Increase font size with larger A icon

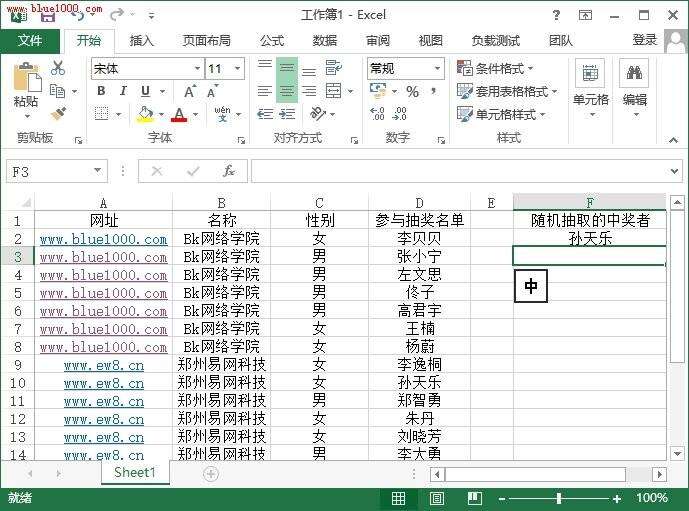tap(189, 91)
